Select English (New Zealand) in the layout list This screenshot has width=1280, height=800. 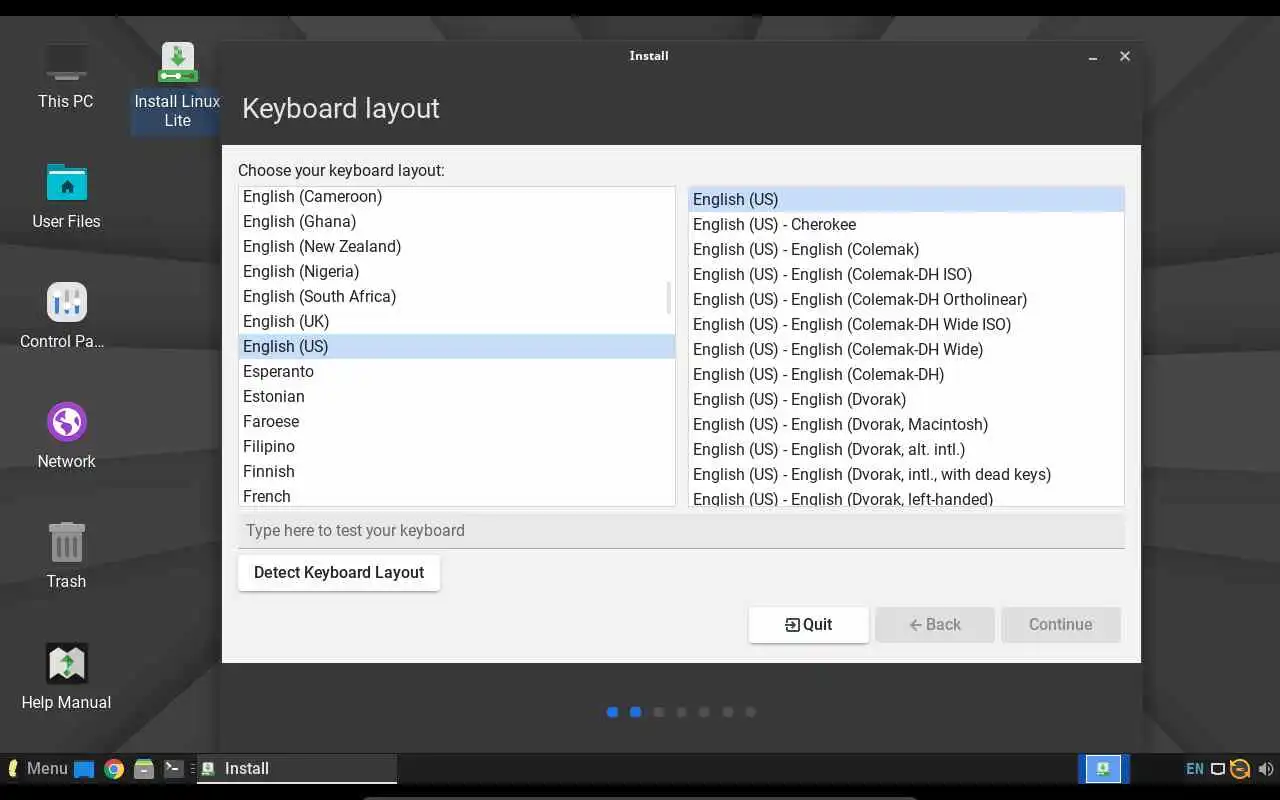(x=457, y=246)
